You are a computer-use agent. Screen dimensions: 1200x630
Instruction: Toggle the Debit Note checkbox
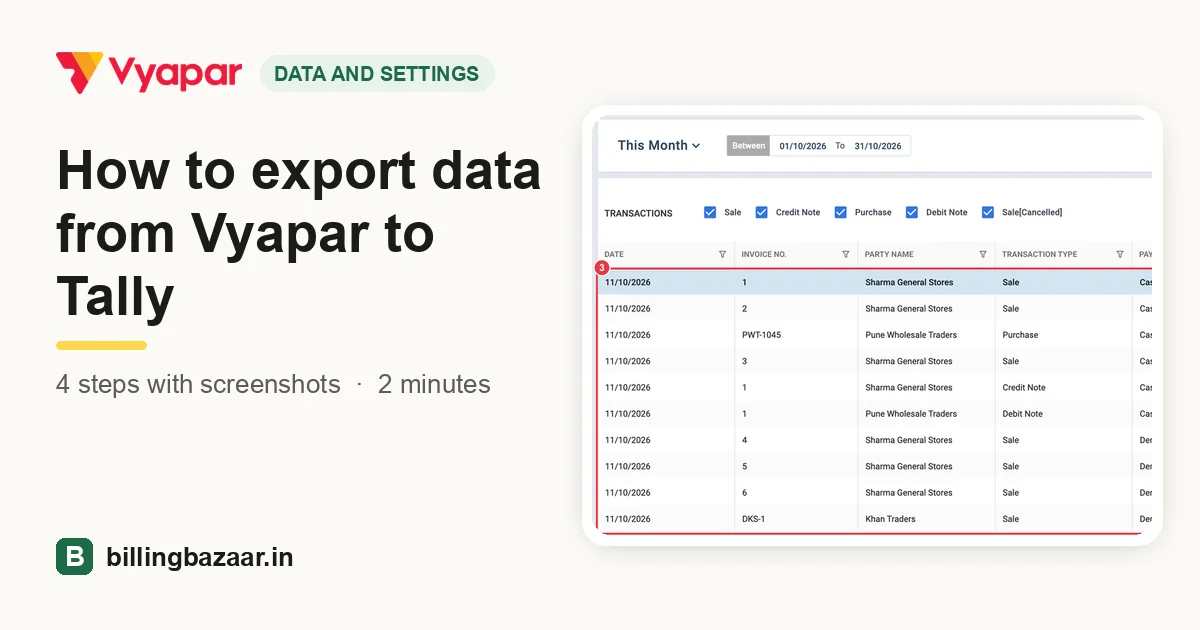(912, 212)
